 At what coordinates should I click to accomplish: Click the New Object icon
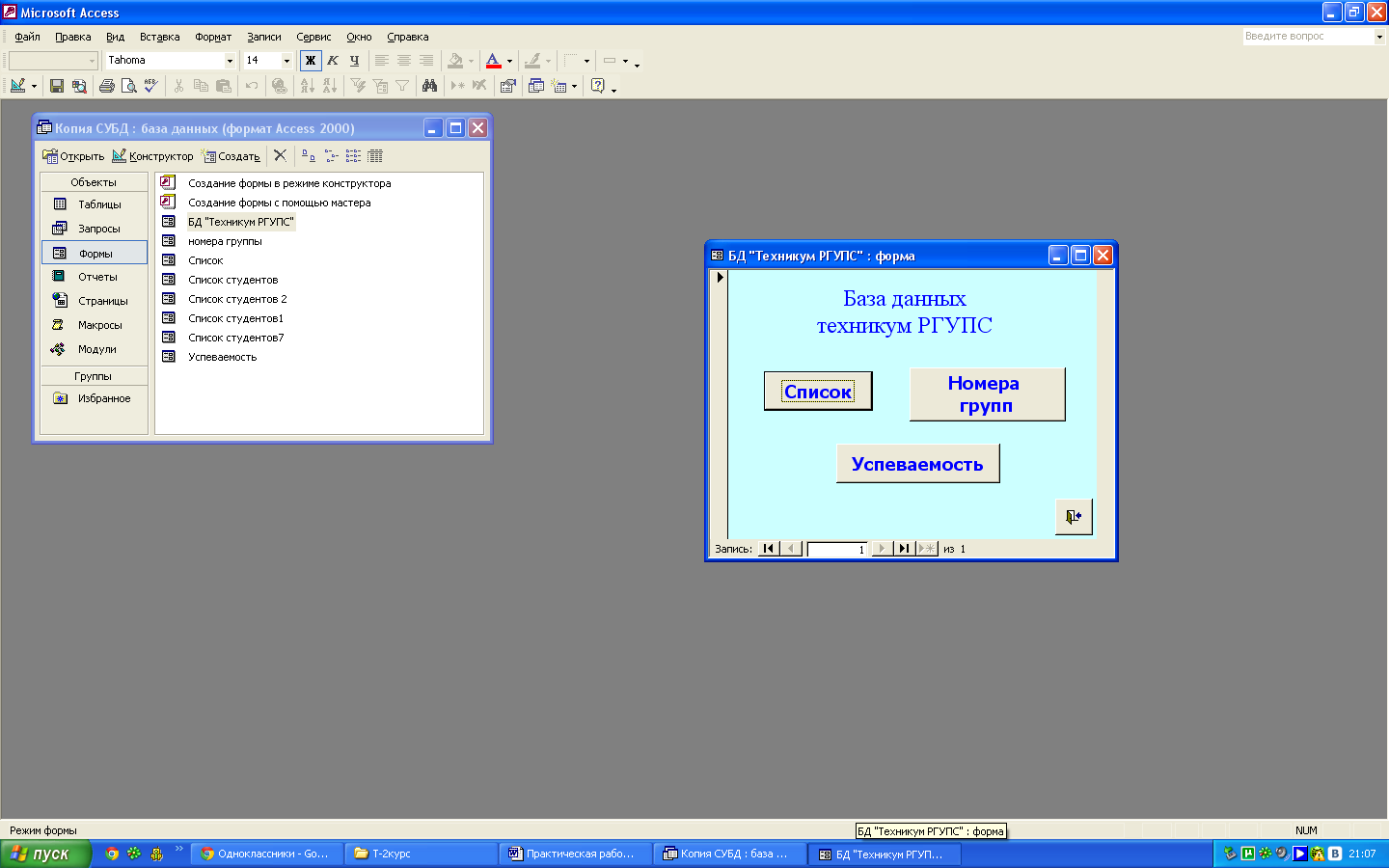(x=559, y=86)
